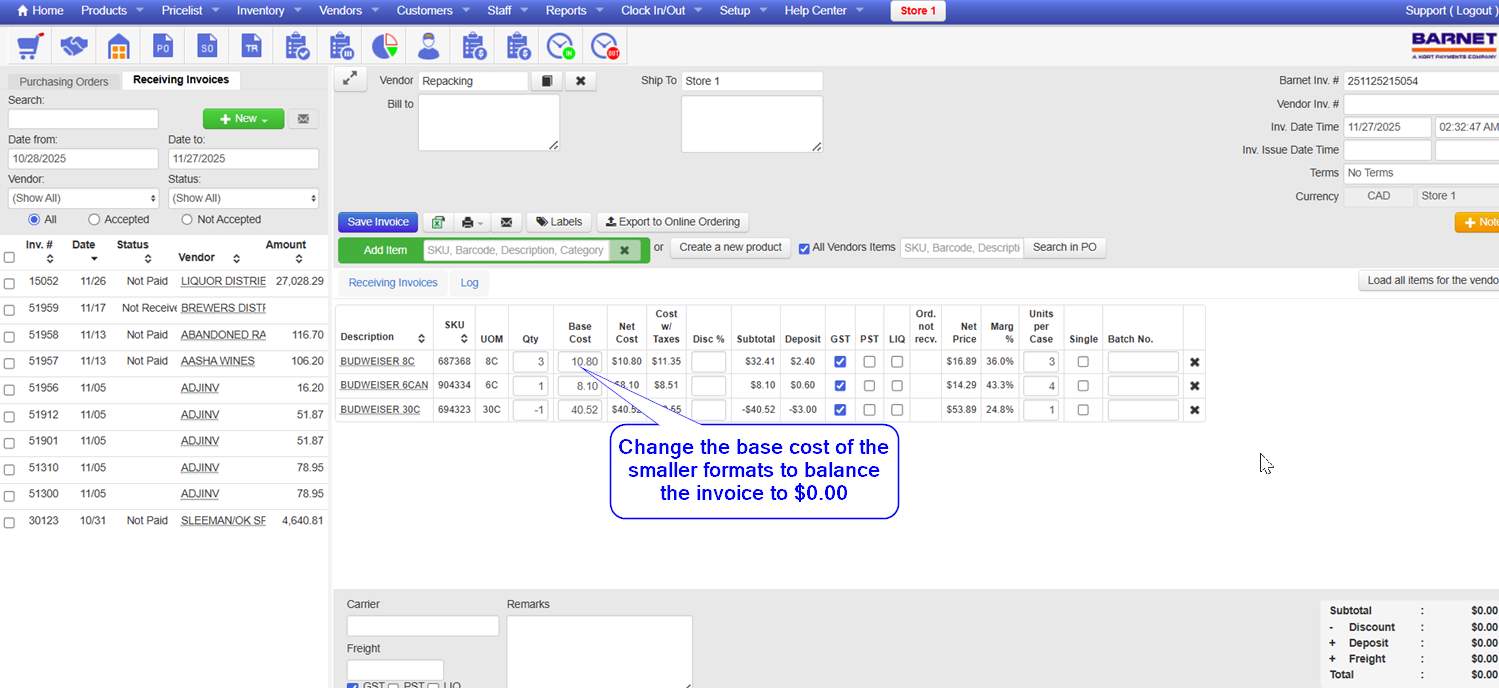
Task: Click the staff person icon
Action: [428, 46]
